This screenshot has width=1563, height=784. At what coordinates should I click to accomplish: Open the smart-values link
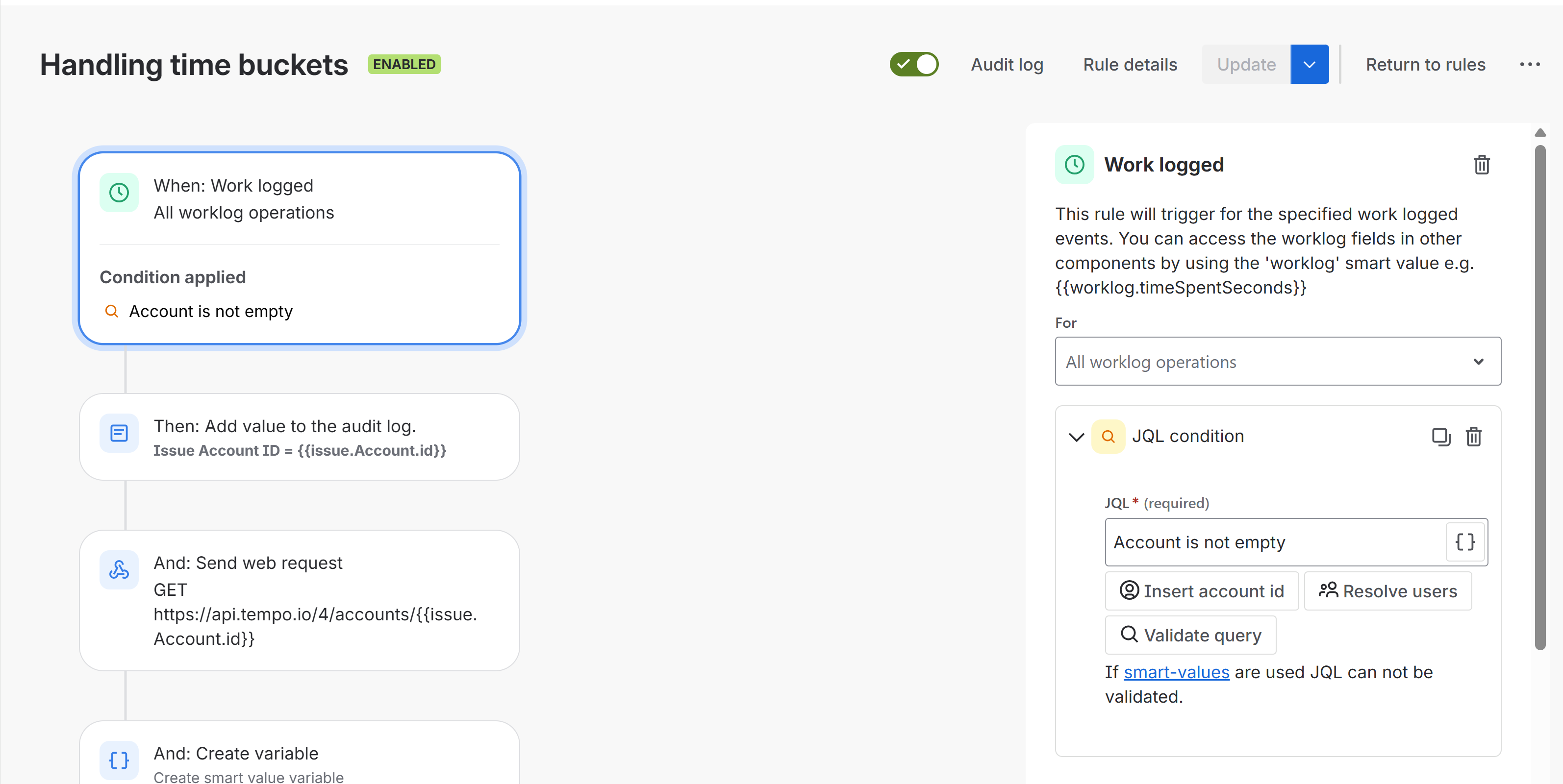click(x=1176, y=672)
